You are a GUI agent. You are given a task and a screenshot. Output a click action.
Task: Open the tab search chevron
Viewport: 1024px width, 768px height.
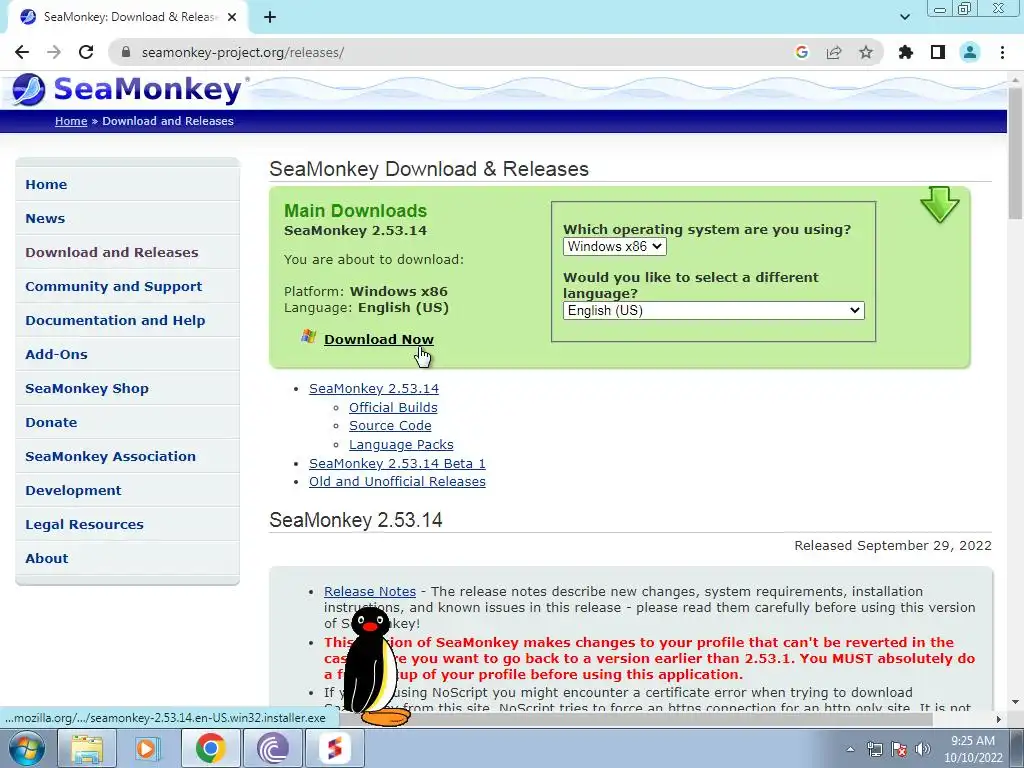coord(904,17)
